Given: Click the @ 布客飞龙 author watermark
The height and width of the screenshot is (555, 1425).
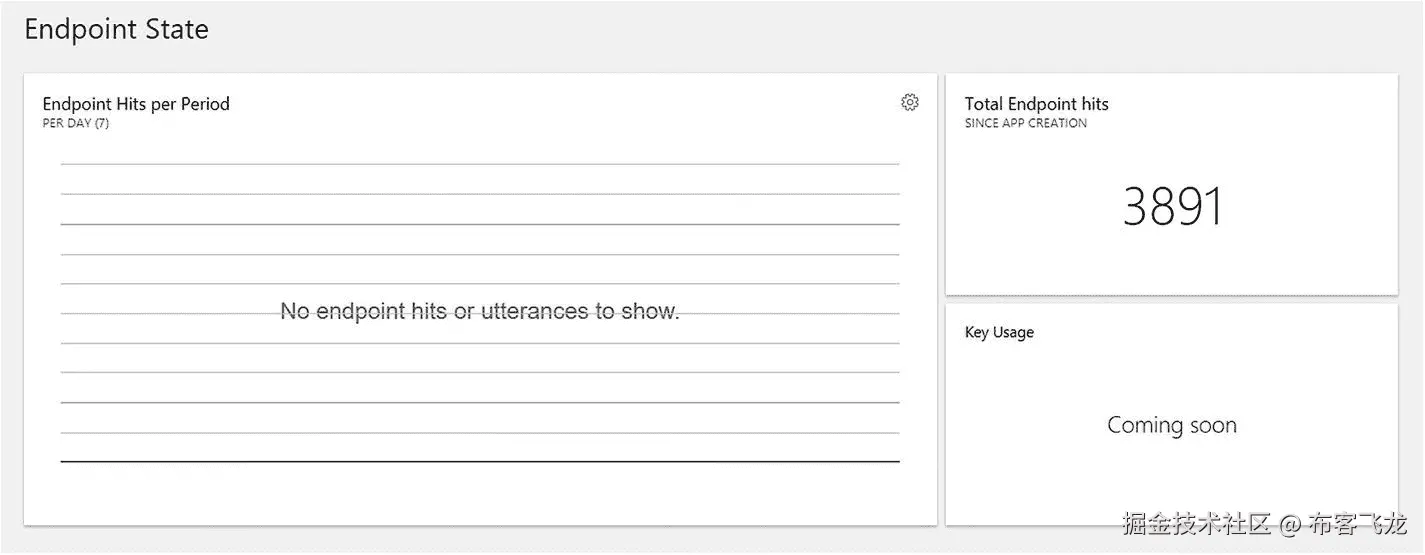Looking at the screenshot, I should [x=1344, y=523].
